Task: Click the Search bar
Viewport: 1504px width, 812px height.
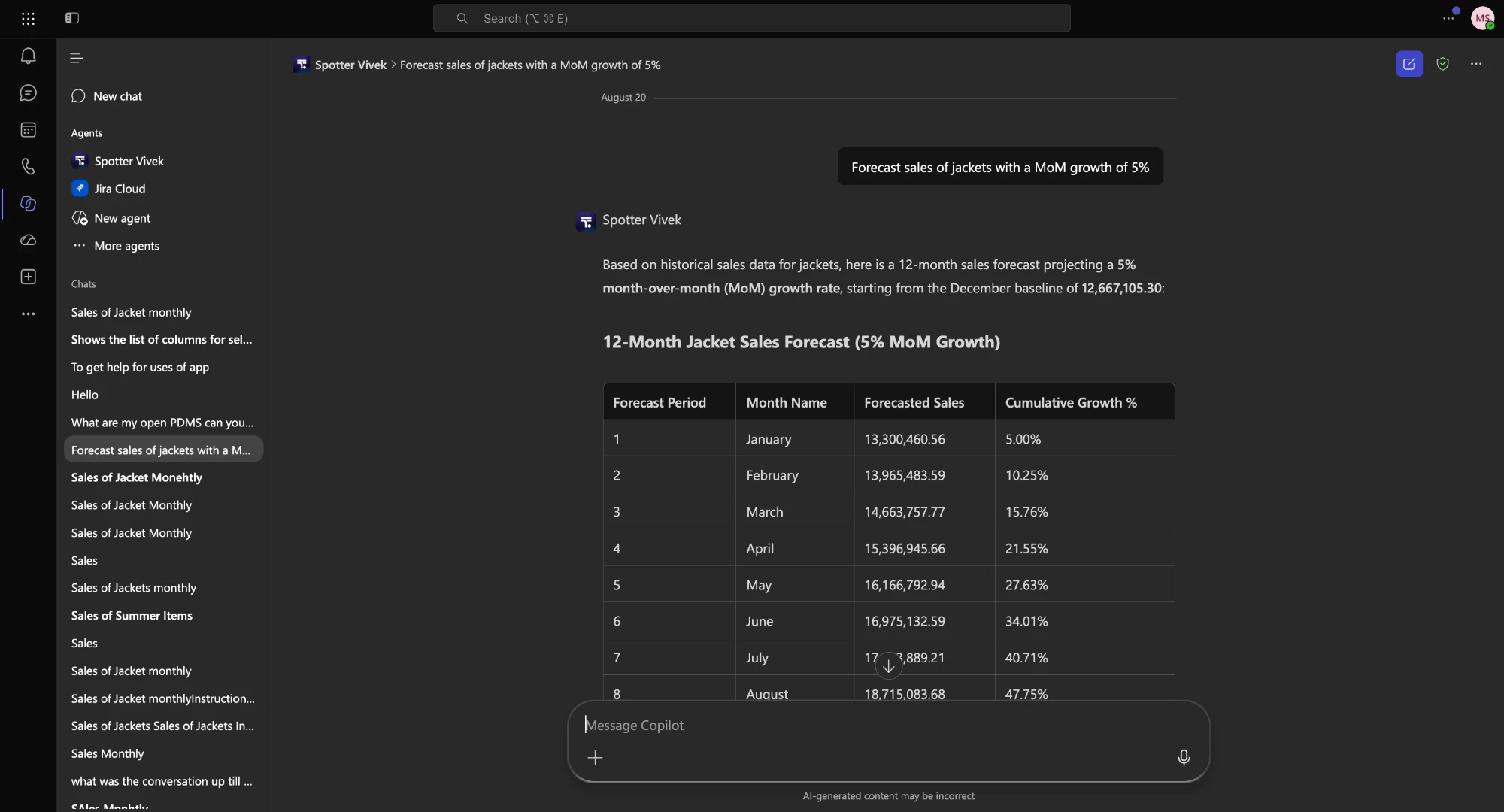Action: pyautogui.click(x=751, y=18)
